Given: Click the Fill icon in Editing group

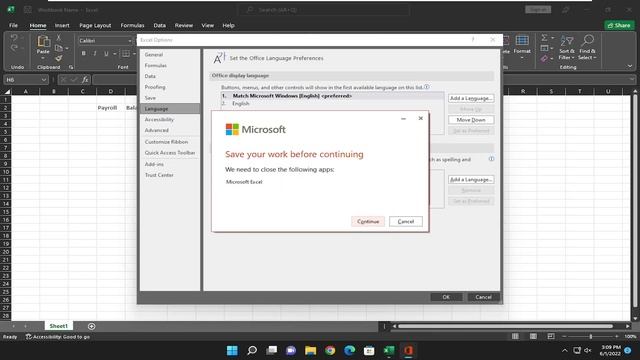Looking at the screenshot, I should [544, 48].
